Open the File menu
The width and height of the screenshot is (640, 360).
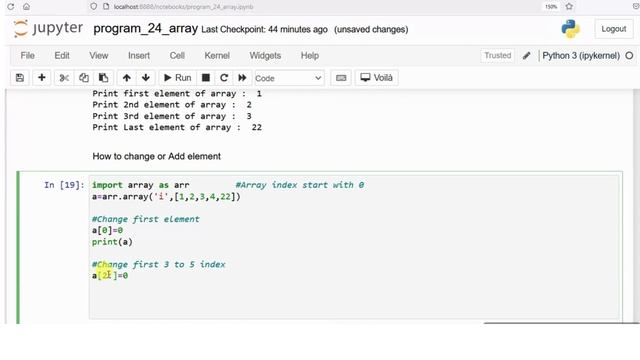coord(27,56)
